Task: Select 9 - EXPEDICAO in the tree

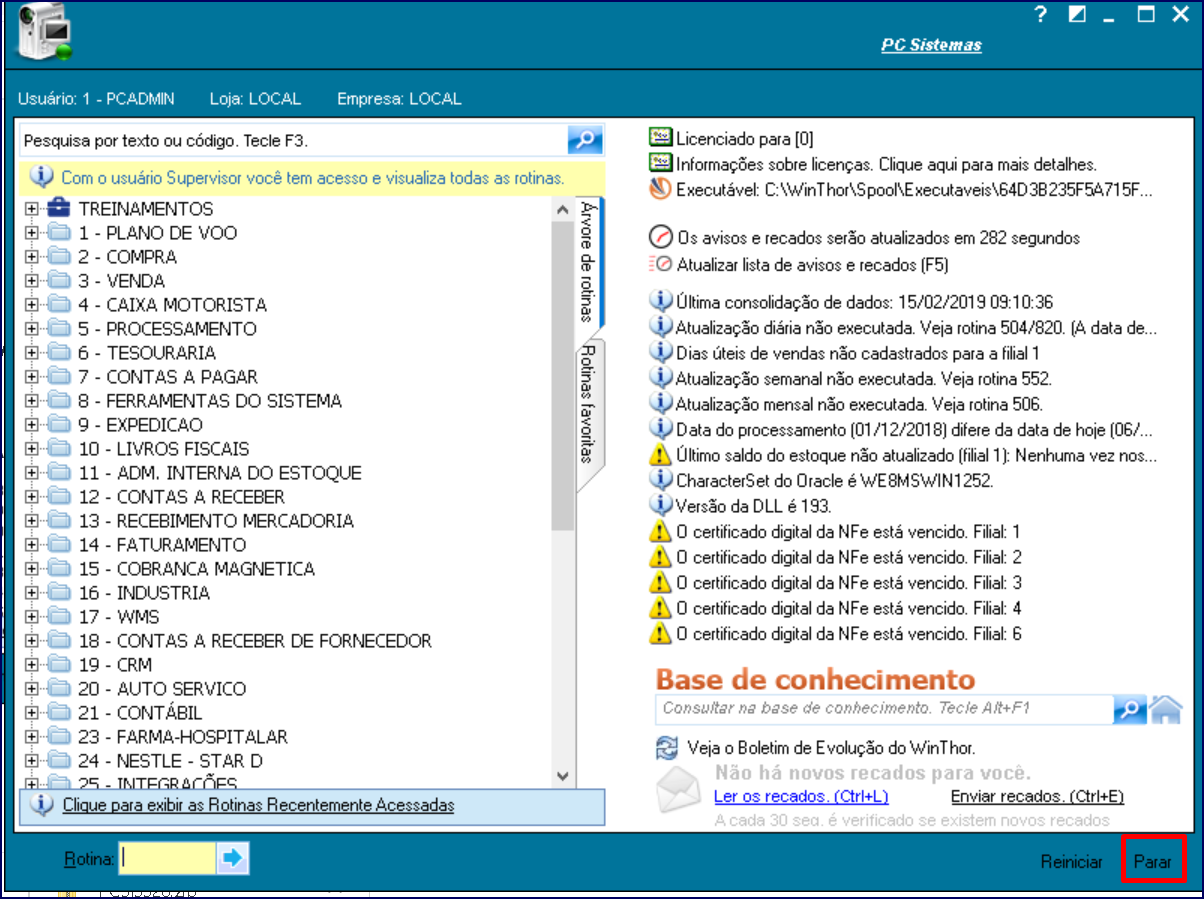Action: pyautogui.click(x=141, y=425)
